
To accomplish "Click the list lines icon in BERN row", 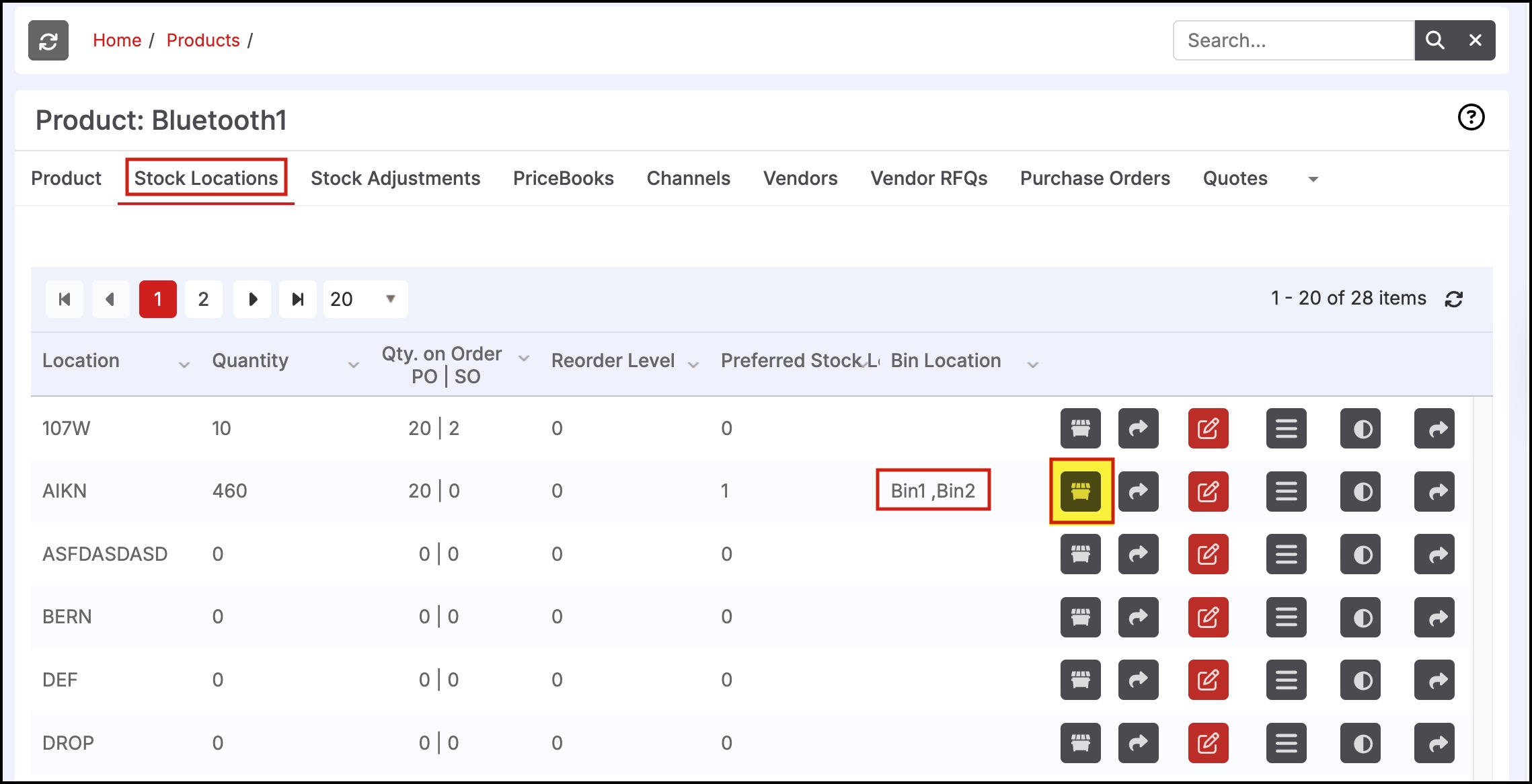I will 1287,617.
